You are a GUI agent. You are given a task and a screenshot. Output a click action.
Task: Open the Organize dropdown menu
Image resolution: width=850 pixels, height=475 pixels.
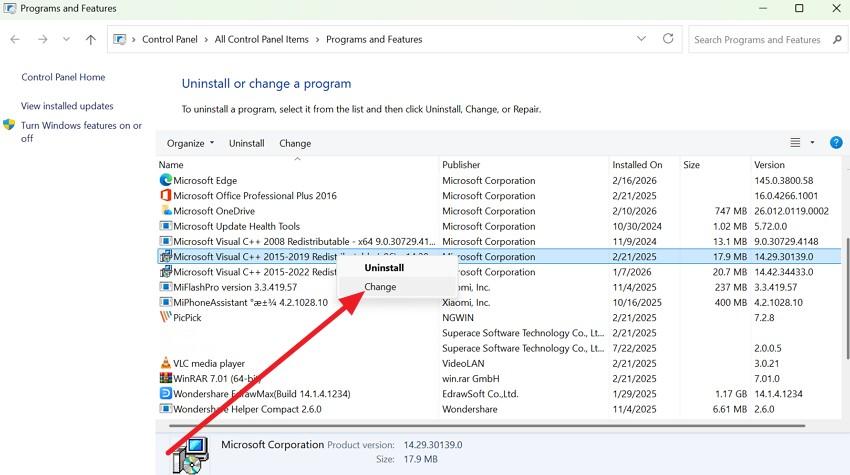[x=190, y=143]
